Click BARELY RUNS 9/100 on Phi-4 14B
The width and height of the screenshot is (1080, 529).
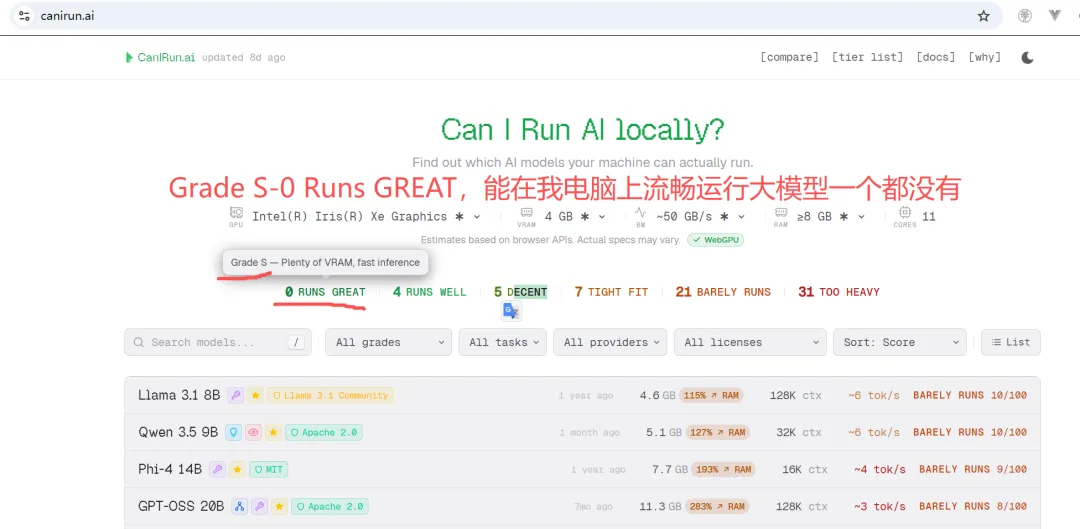click(x=973, y=470)
